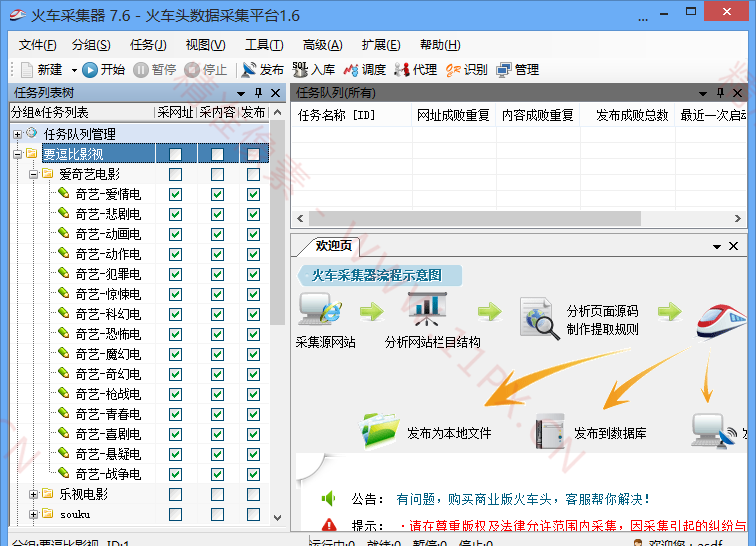Click the Recognition (识别) toolbar icon

tap(454, 70)
